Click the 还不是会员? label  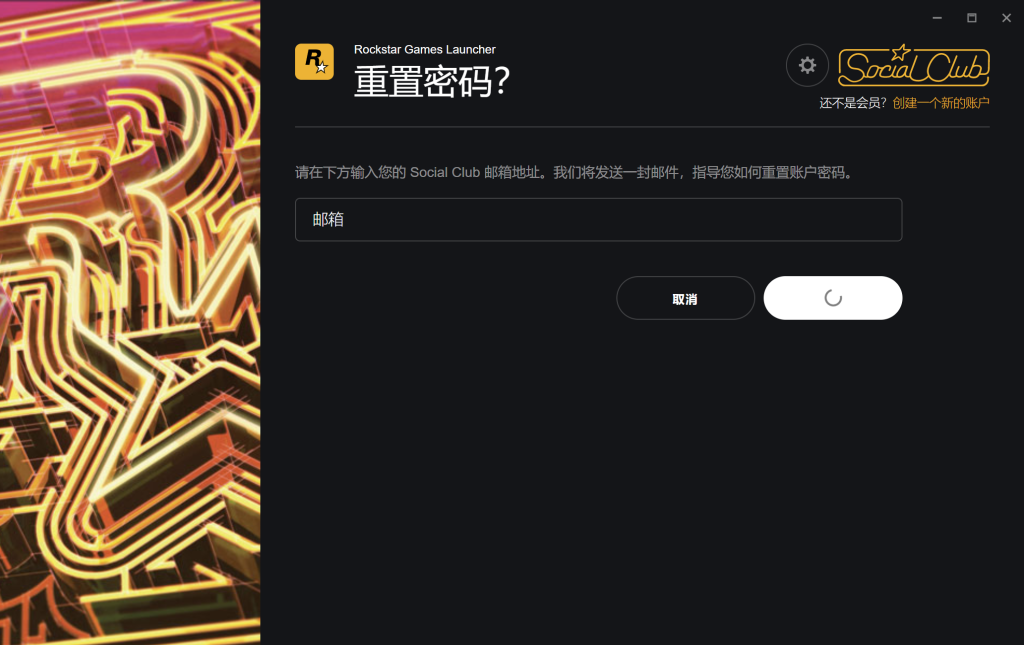pos(853,103)
